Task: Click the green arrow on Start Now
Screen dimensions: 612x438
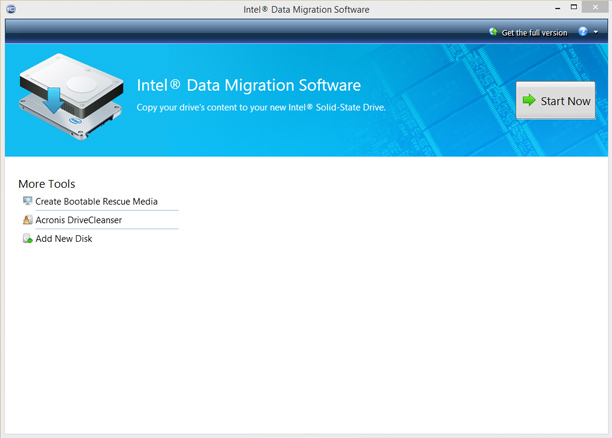Action: pos(529,100)
